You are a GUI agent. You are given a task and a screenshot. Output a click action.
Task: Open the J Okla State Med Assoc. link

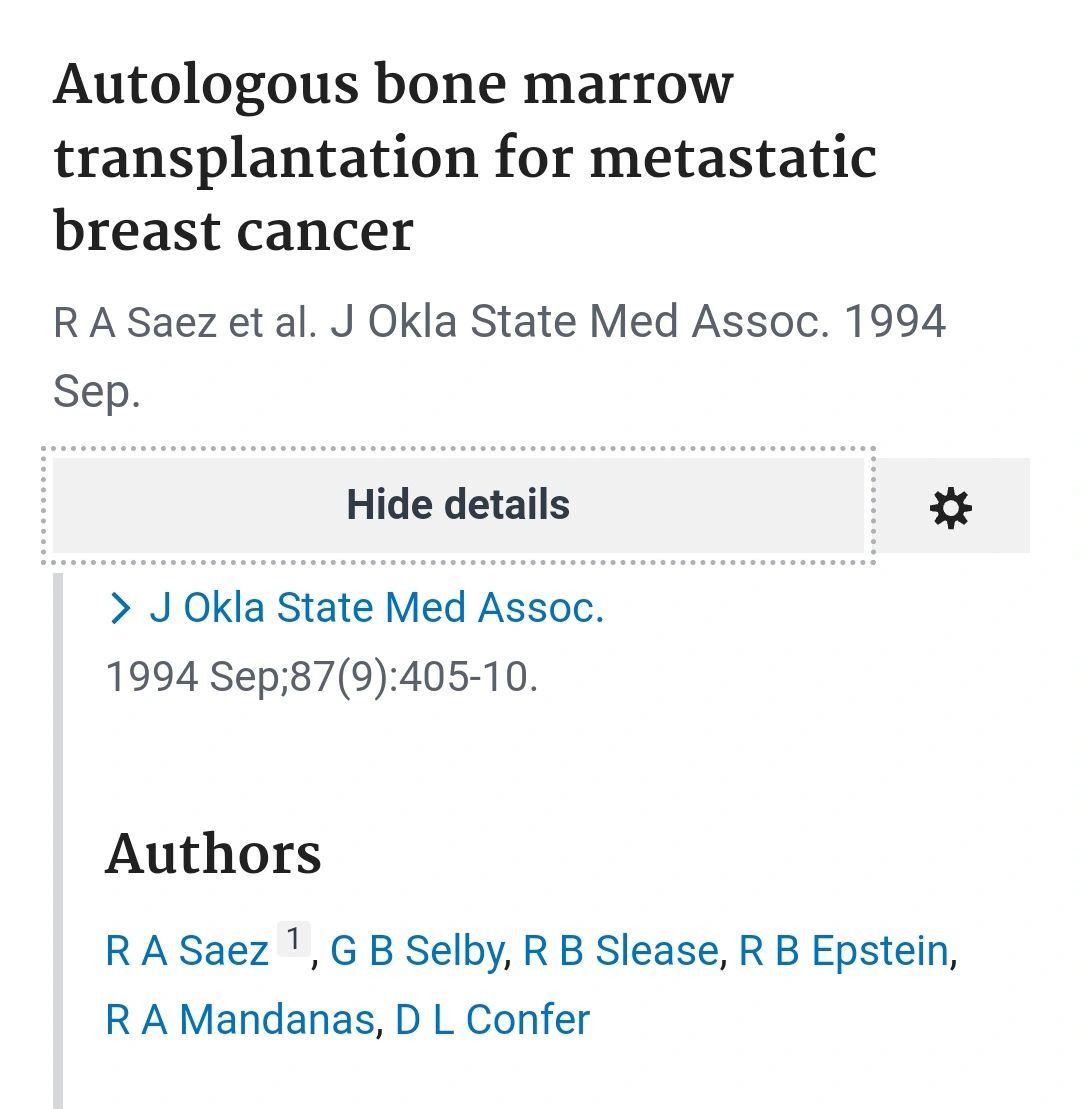coord(376,608)
